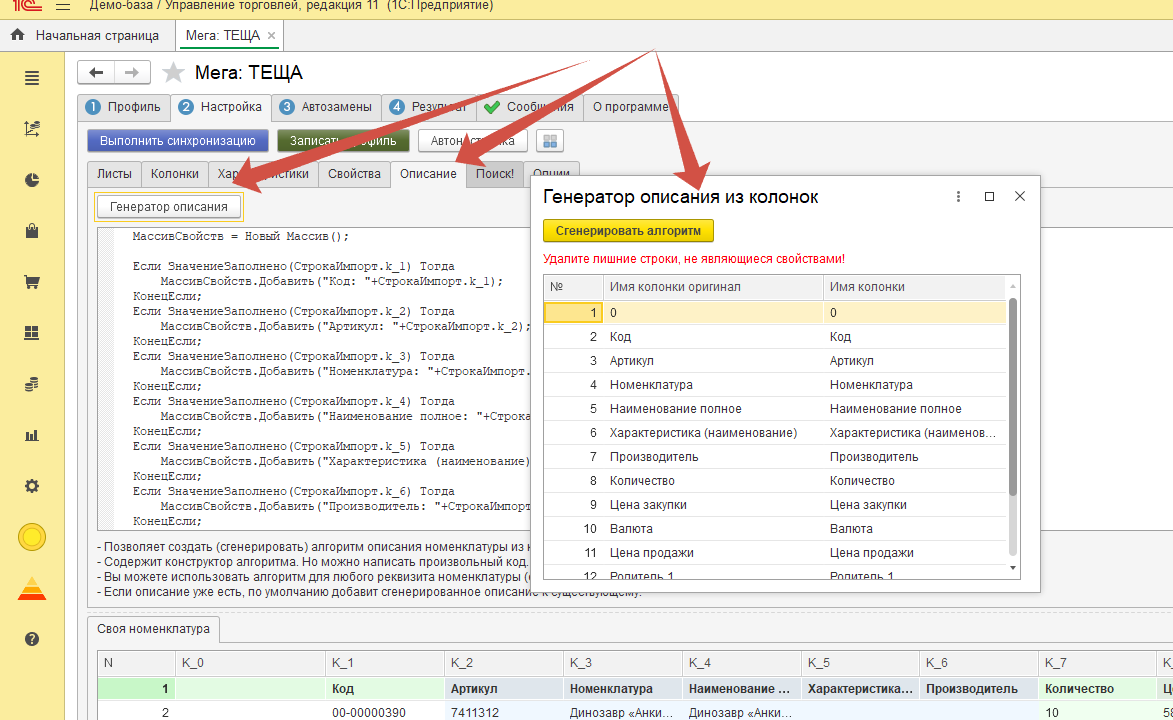Viewport: 1173px width, 720px height.
Task: Open the Листы sub-tab
Action: pos(114,174)
